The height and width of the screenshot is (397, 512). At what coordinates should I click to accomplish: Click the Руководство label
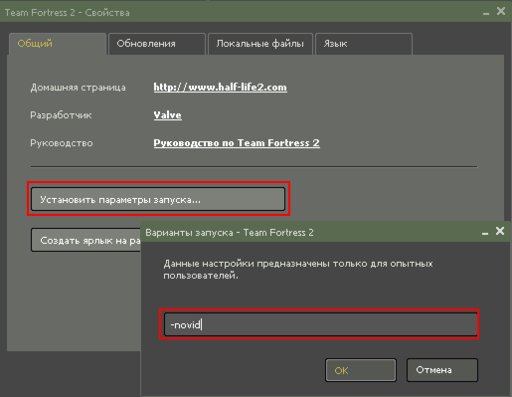[62, 143]
